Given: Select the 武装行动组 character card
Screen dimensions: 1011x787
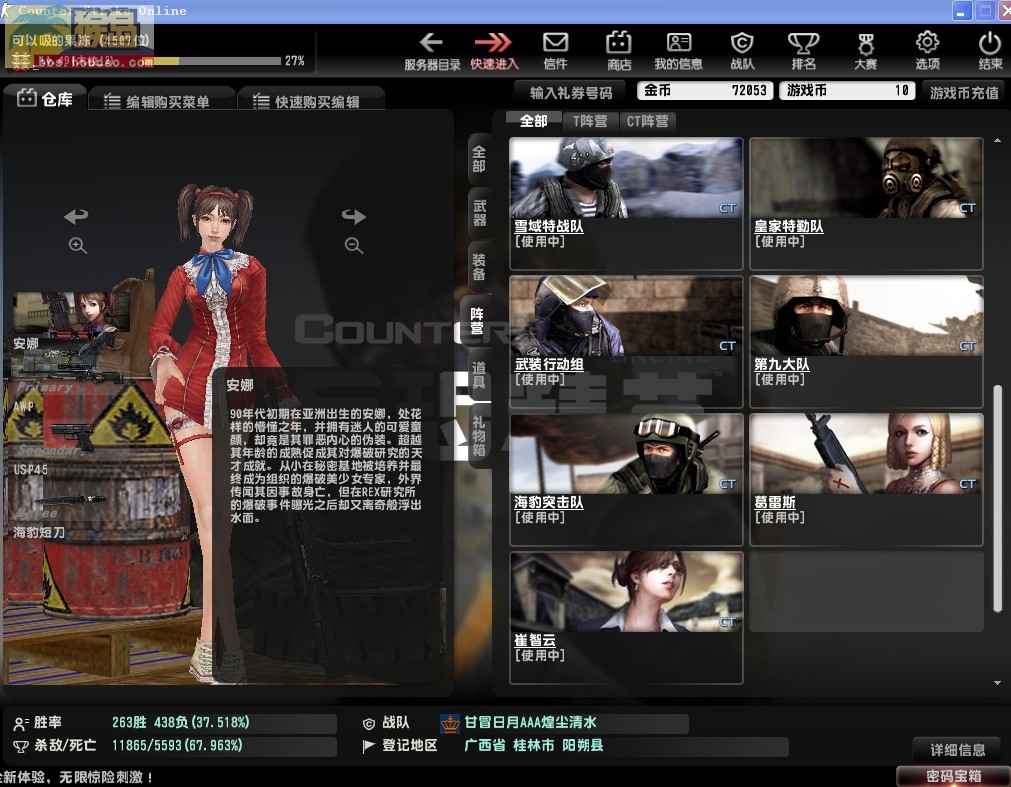Looking at the screenshot, I should click(626, 342).
